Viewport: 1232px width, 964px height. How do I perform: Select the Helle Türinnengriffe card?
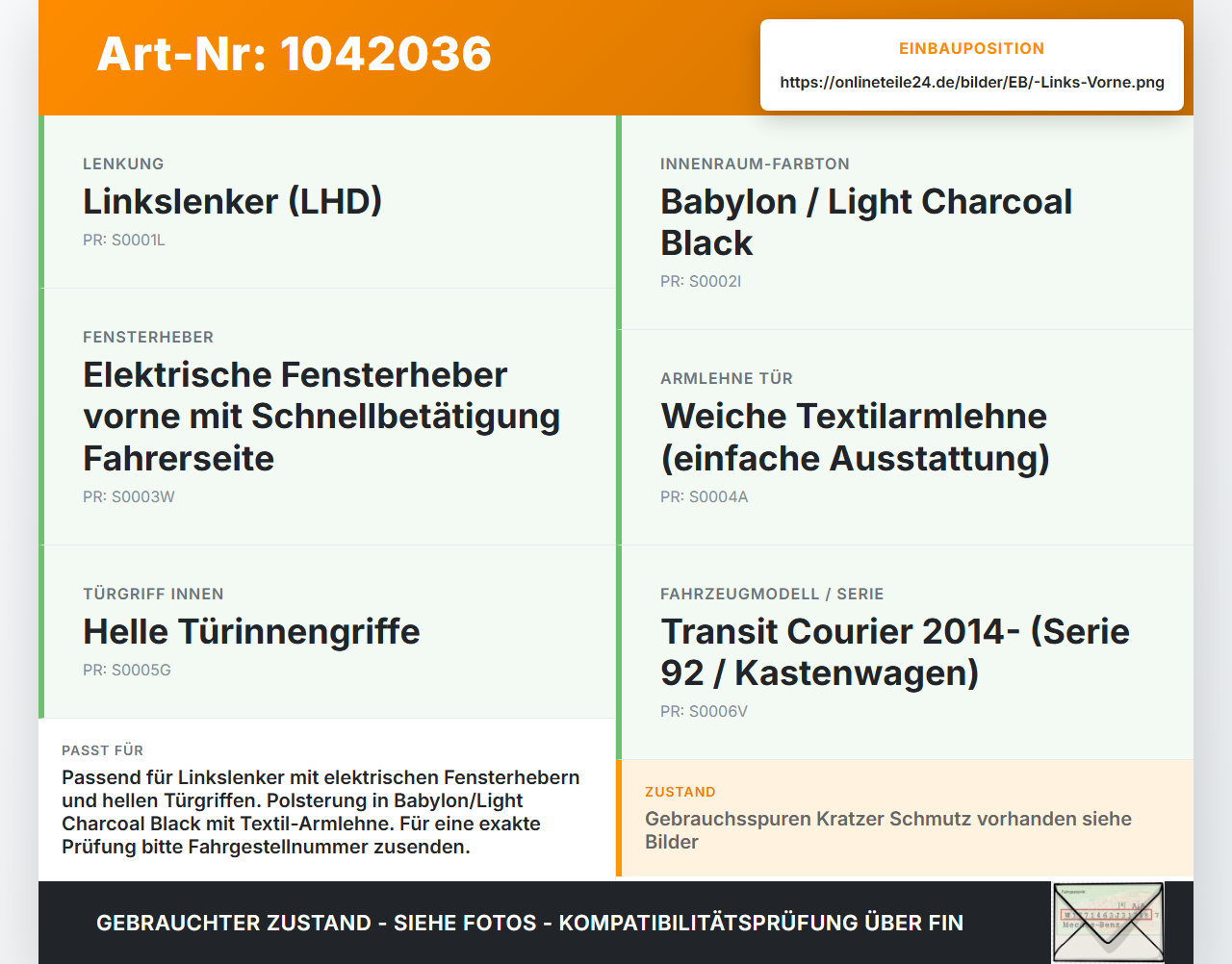click(x=327, y=632)
